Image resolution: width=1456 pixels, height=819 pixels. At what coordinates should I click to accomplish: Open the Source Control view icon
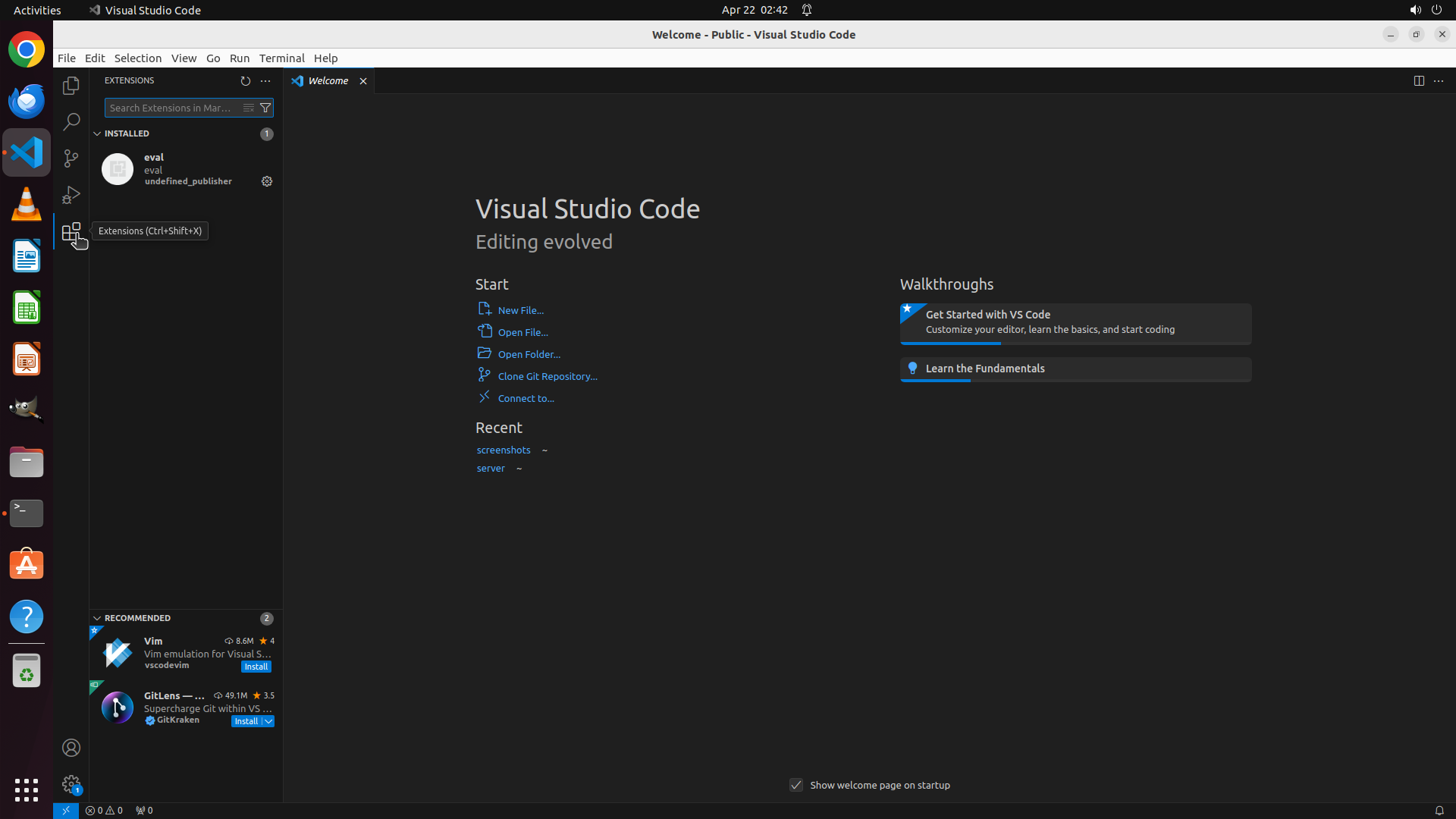pyautogui.click(x=71, y=158)
